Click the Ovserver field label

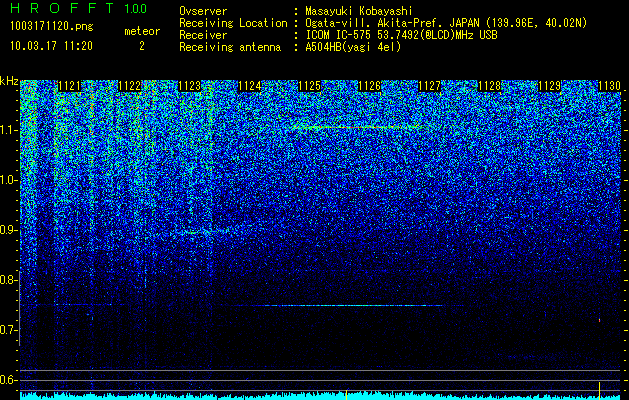(x=203, y=11)
